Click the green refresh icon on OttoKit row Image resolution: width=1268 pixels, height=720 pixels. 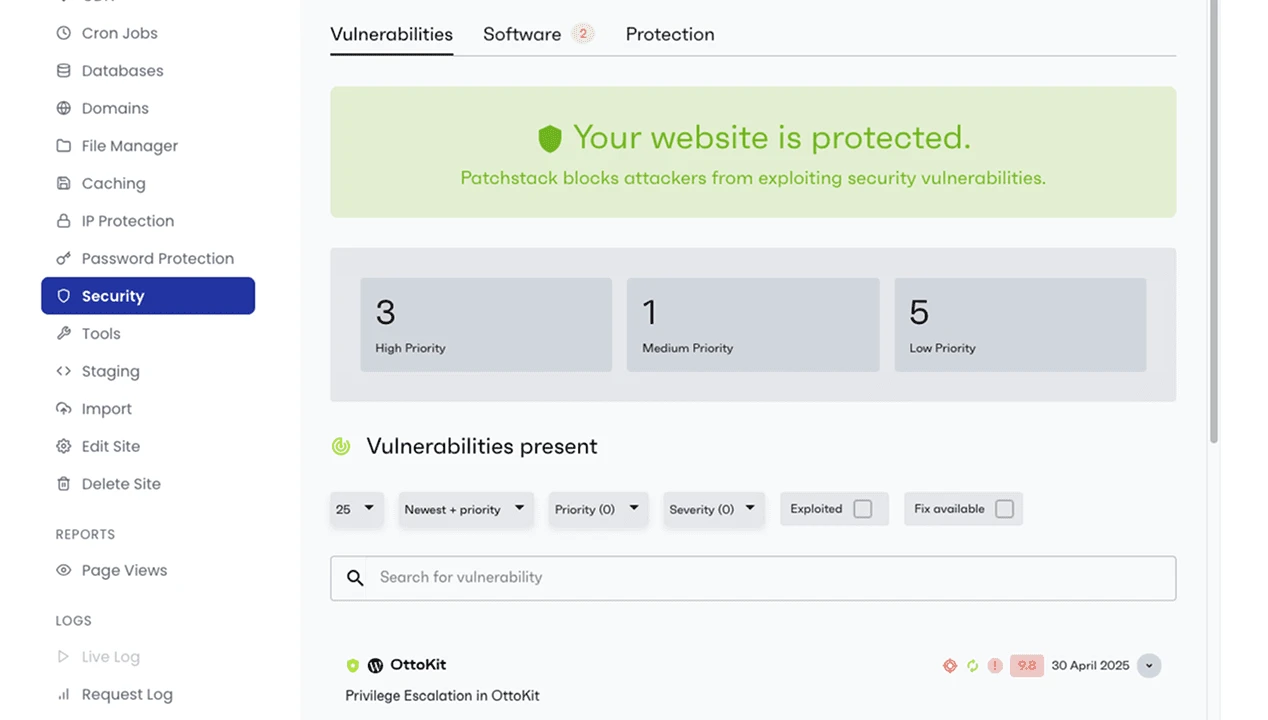pyautogui.click(x=972, y=666)
